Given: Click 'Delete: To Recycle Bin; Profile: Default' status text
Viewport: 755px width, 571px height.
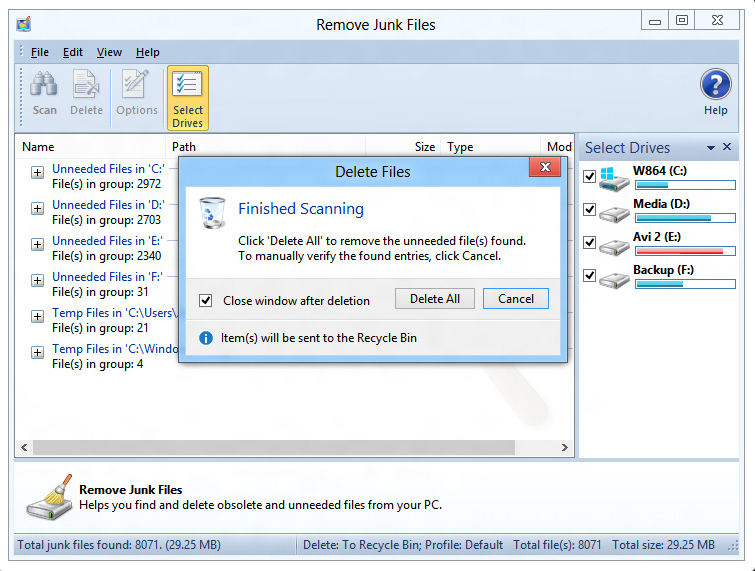Looking at the screenshot, I should coord(403,545).
